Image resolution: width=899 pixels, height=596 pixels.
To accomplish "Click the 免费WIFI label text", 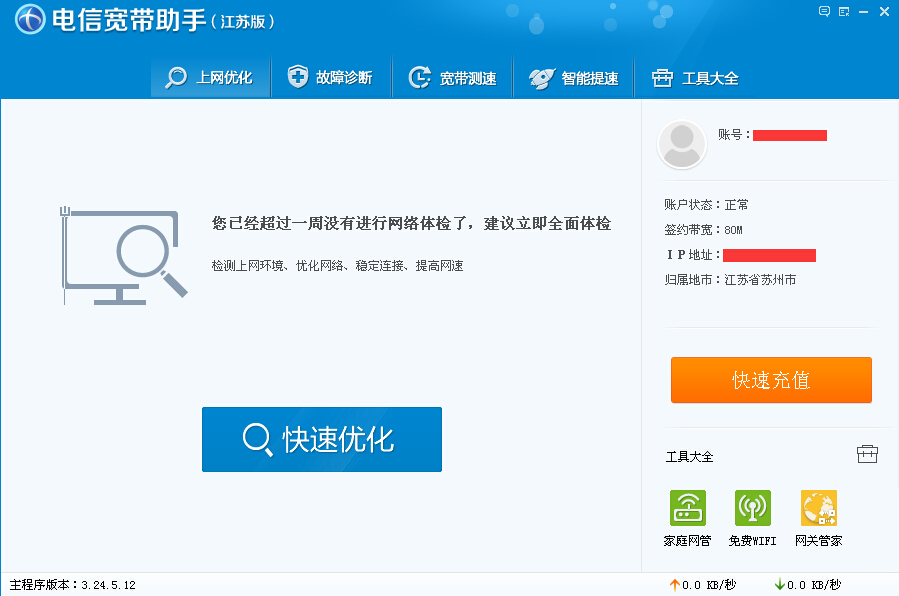I will 753,540.
